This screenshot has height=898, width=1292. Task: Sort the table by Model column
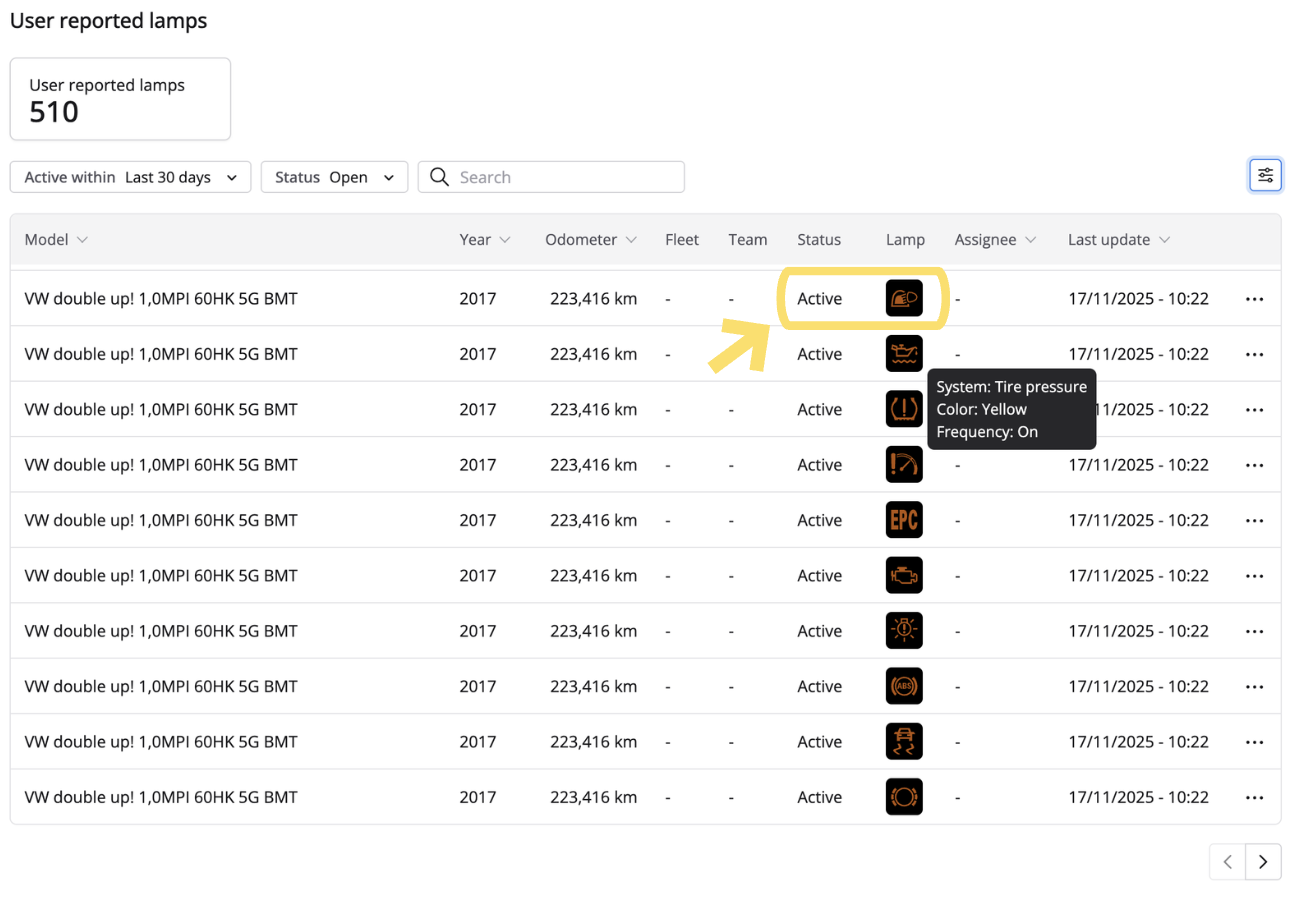56,240
